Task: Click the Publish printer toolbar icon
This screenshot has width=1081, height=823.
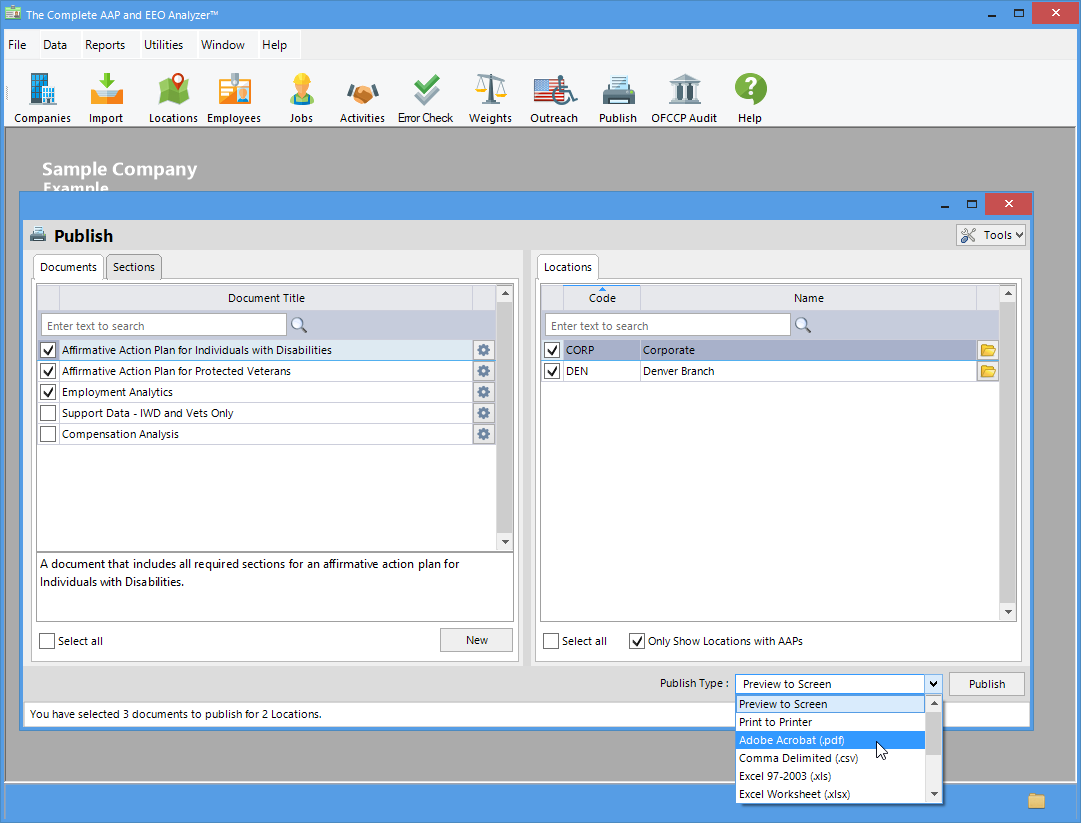Action: point(618,98)
